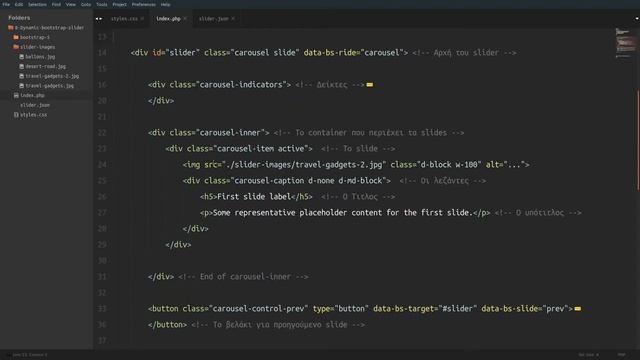Click line number 33 in gutter

(x=102, y=309)
